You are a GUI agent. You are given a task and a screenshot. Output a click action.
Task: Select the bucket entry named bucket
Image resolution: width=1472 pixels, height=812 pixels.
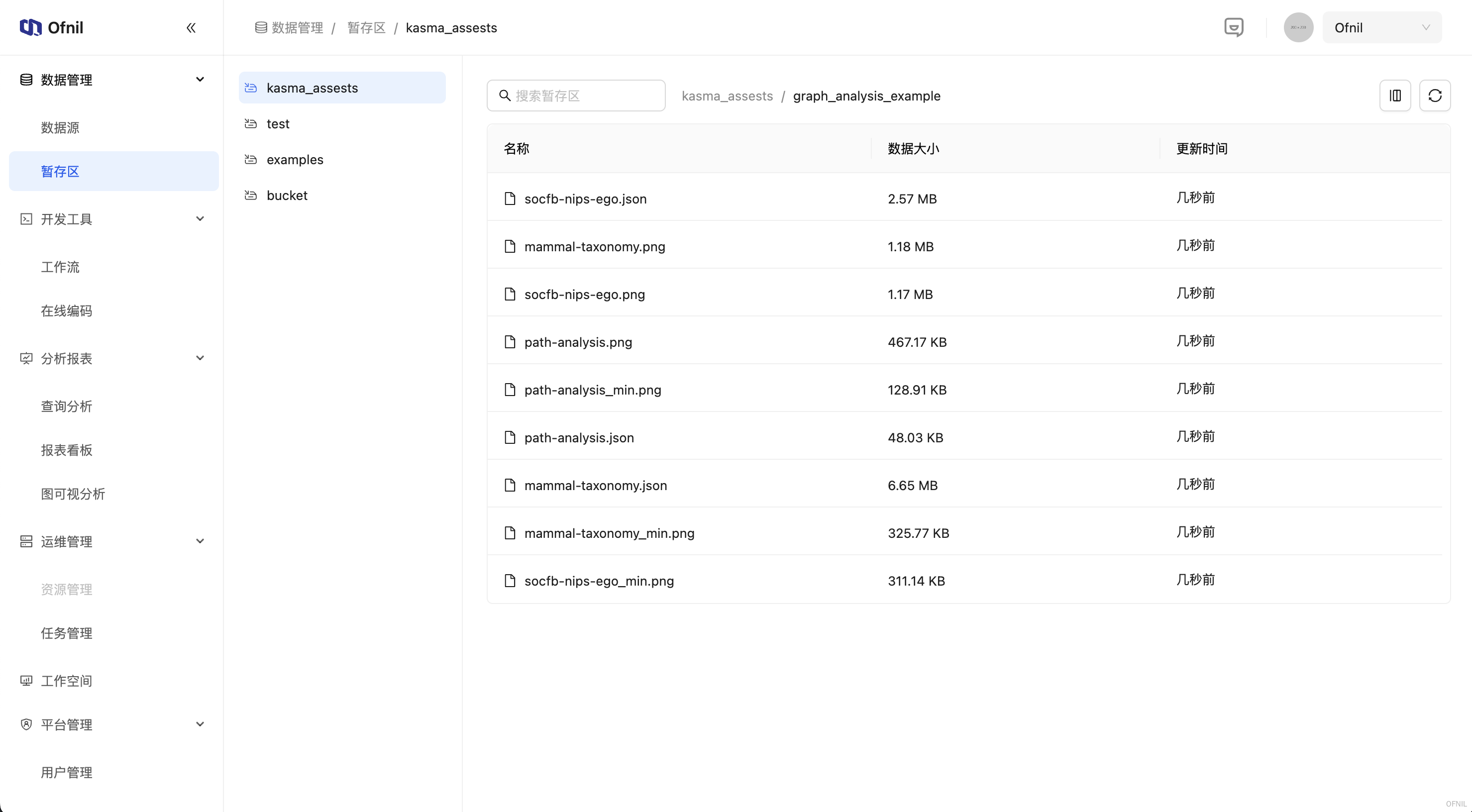(342, 196)
